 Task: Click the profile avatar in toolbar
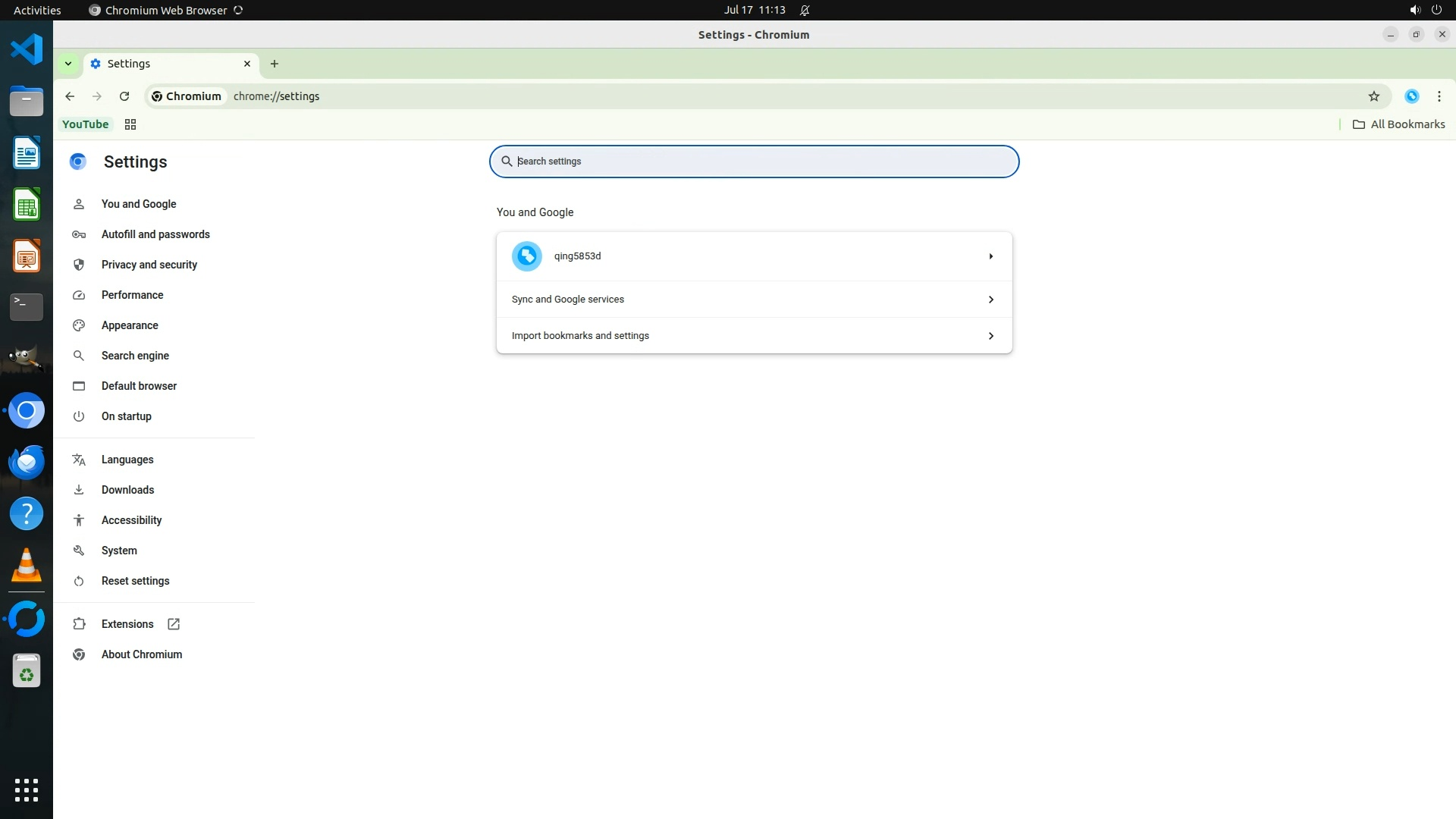(x=1411, y=96)
